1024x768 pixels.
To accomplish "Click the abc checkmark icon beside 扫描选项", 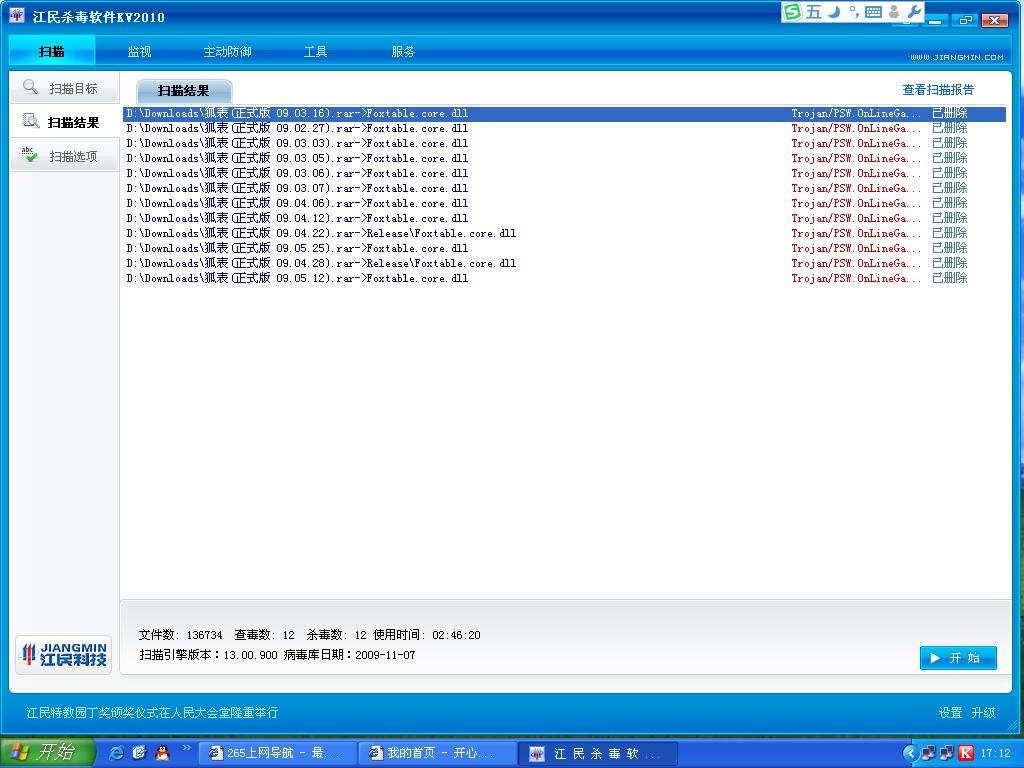I will (x=29, y=155).
